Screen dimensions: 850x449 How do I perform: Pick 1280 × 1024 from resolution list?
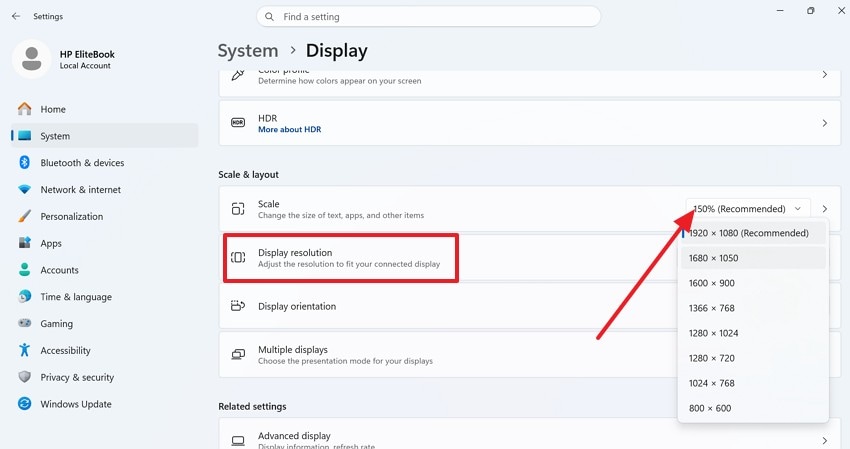tap(754, 333)
